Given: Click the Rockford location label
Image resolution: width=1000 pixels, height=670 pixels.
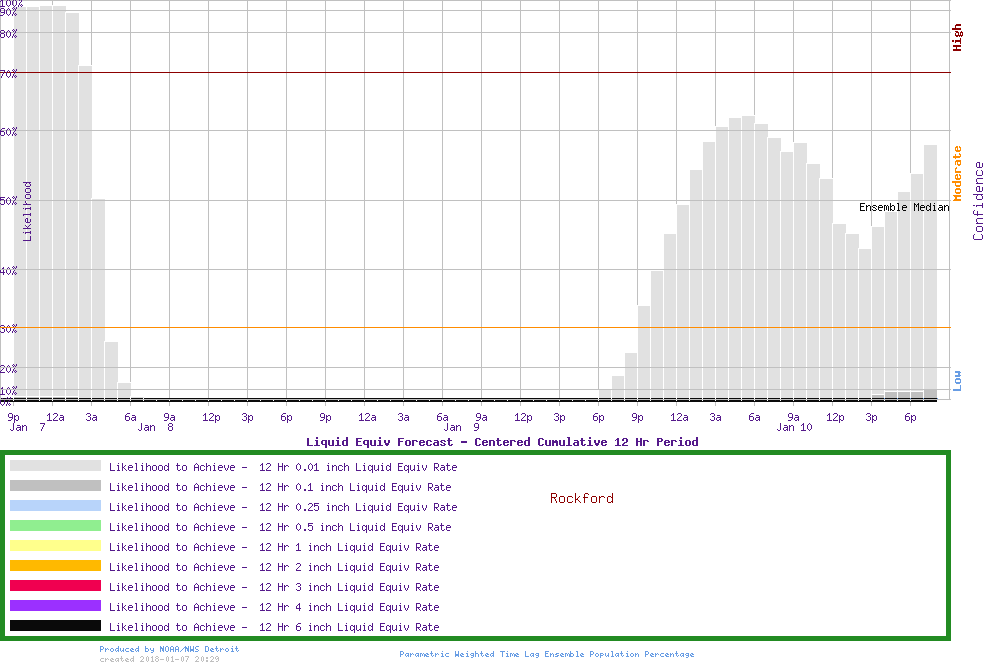Looking at the screenshot, I should [581, 498].
